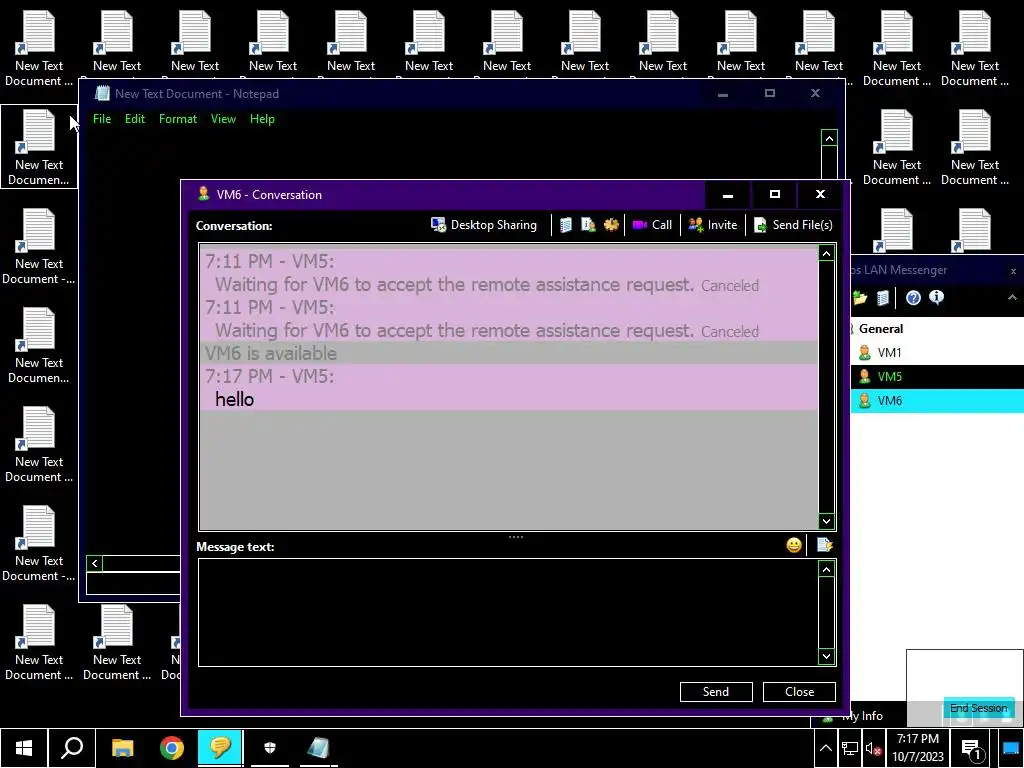Open the gear settings icon in Conversation toolbar
Screen dimensions: 1024x768
point(611,225)
